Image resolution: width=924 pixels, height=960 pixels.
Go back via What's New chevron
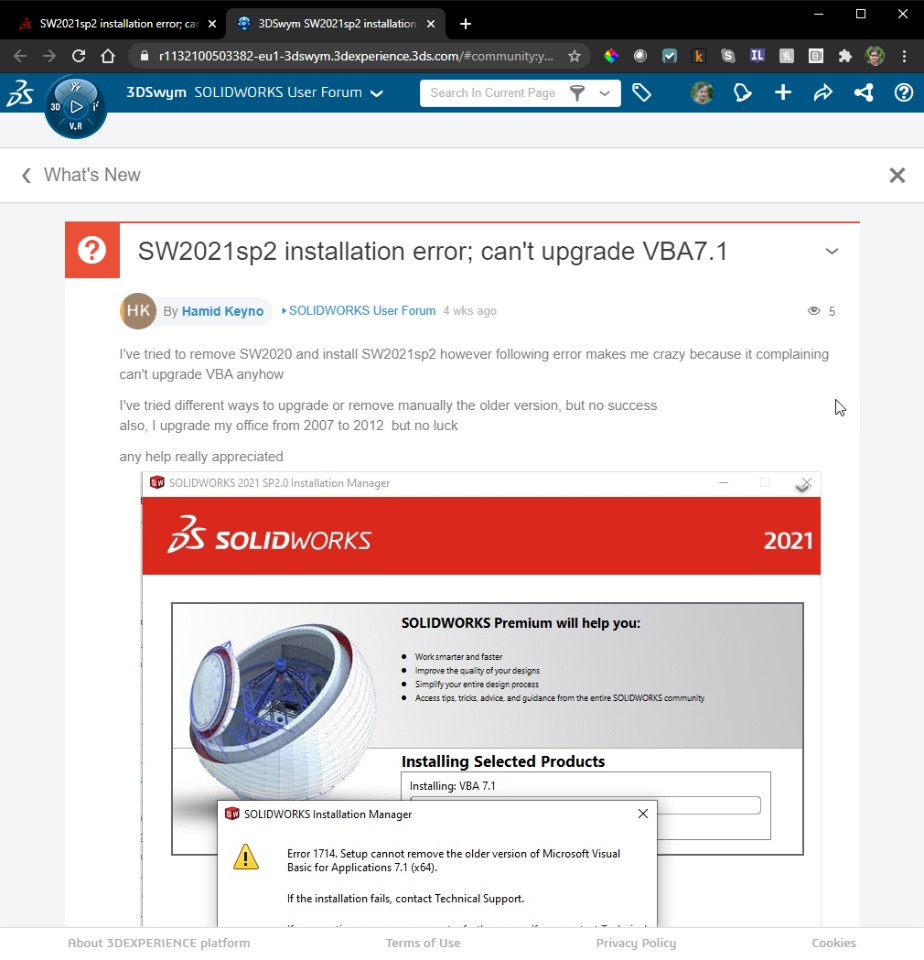pyautogui.click(x=26, y=176)
